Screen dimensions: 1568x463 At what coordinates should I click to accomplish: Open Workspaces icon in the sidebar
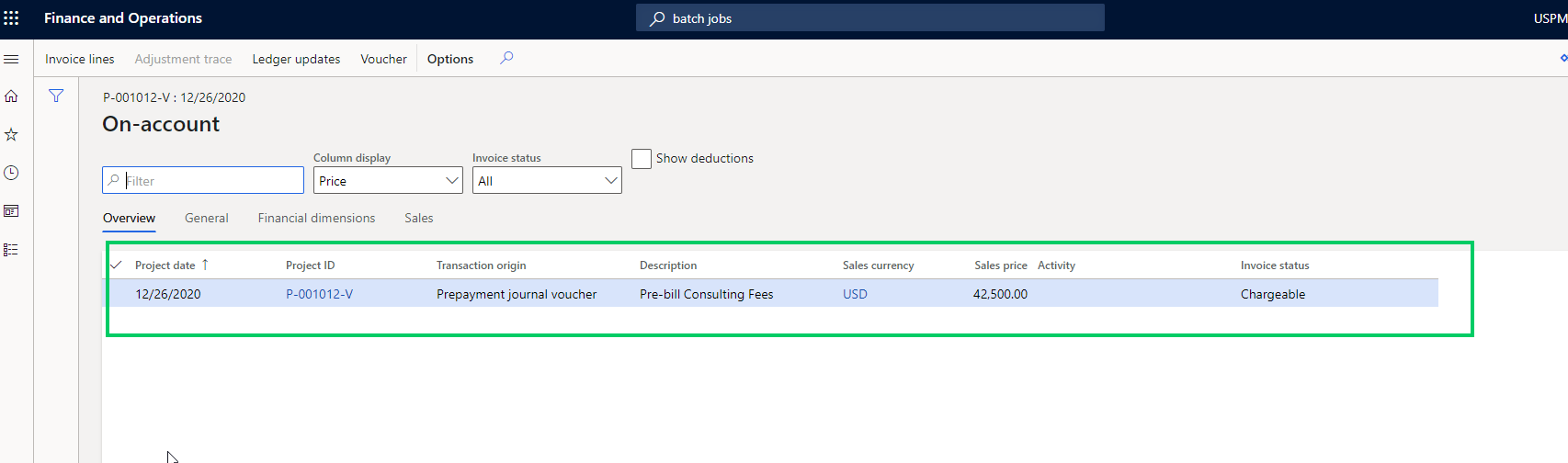pos(12,211)
